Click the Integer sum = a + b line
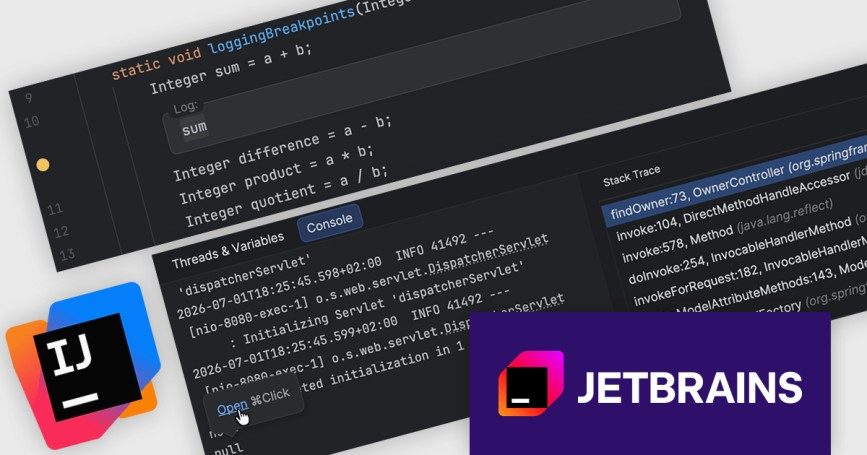Screen dimensions: 867x455 (231, 67)
